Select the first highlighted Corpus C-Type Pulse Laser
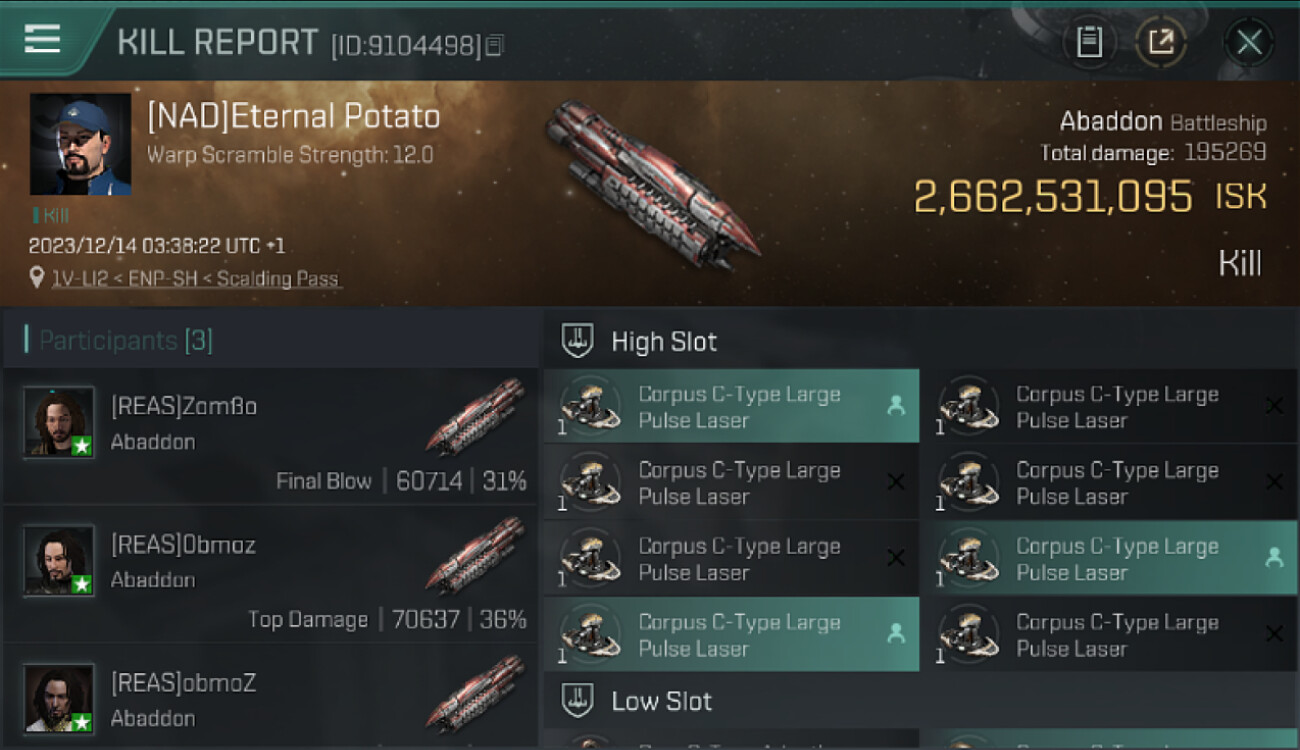The width and height of the screenshot is (1300, 750). click(731, 407)
